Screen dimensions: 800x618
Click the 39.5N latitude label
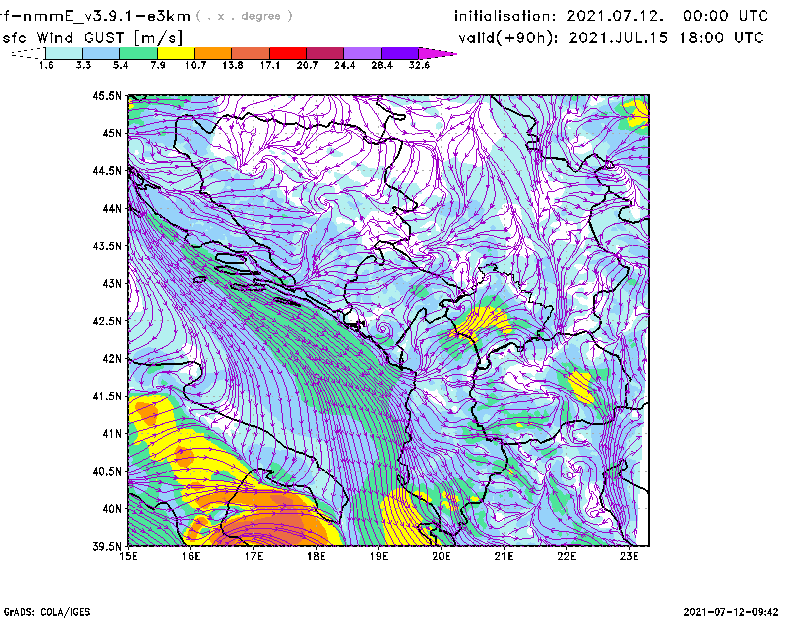pos(107,547)
